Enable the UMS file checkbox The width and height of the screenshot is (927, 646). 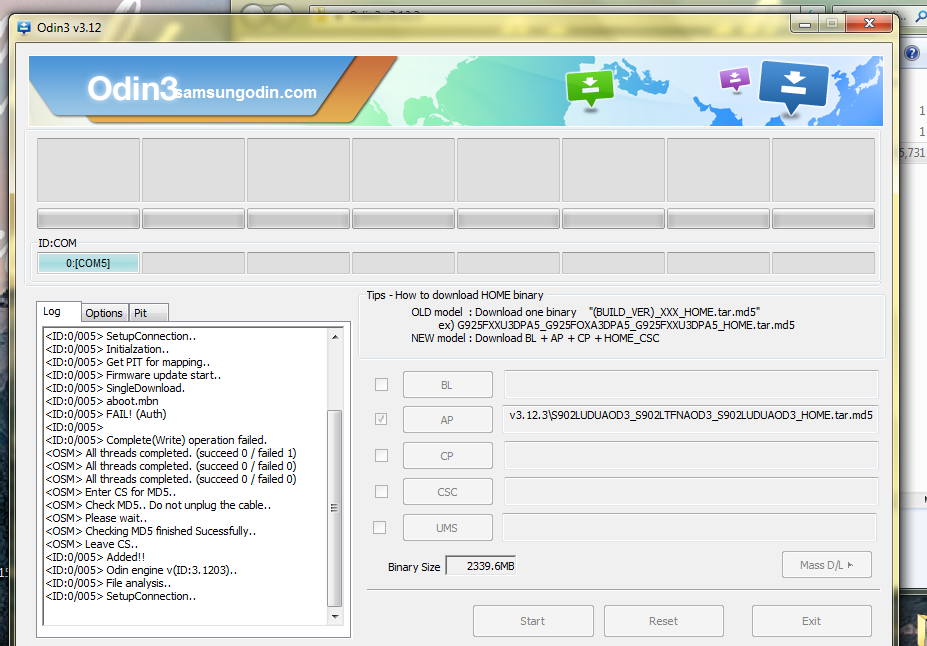coord(380,527)
